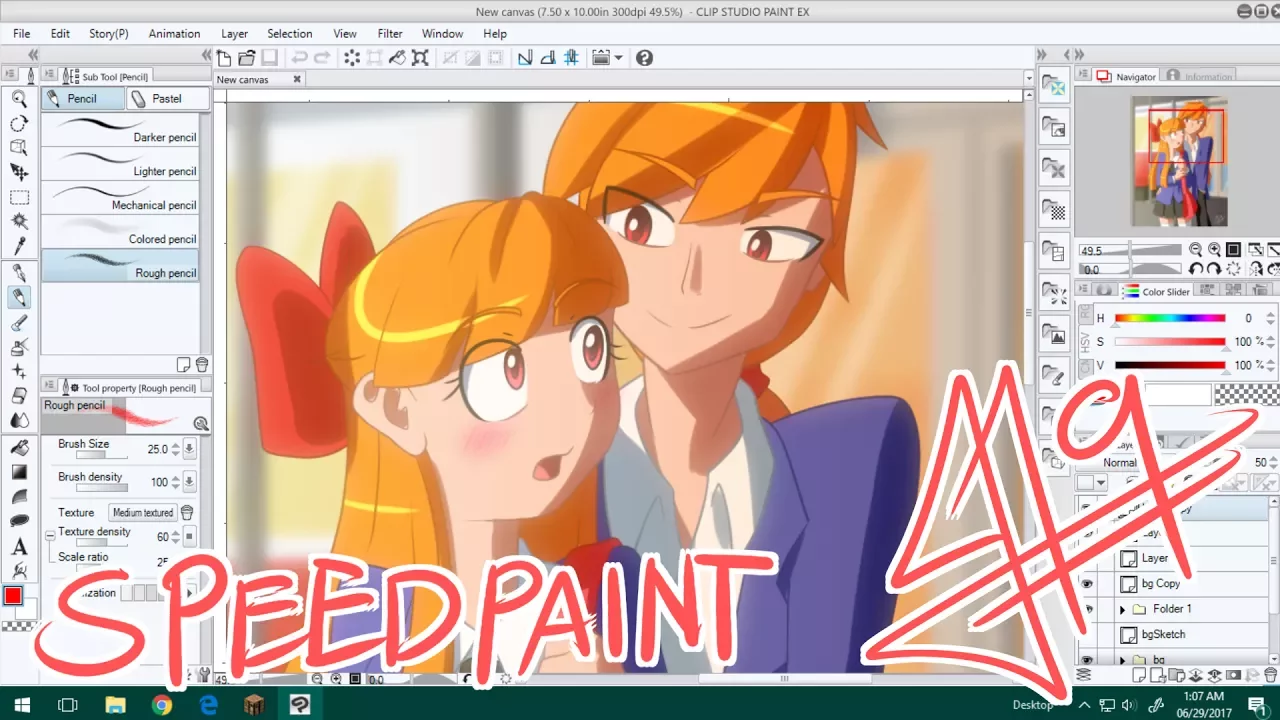Select the Zoom magnifier tool
Image resolution: width=1280 pixels, height=720 pixels.
coord(19,99)
